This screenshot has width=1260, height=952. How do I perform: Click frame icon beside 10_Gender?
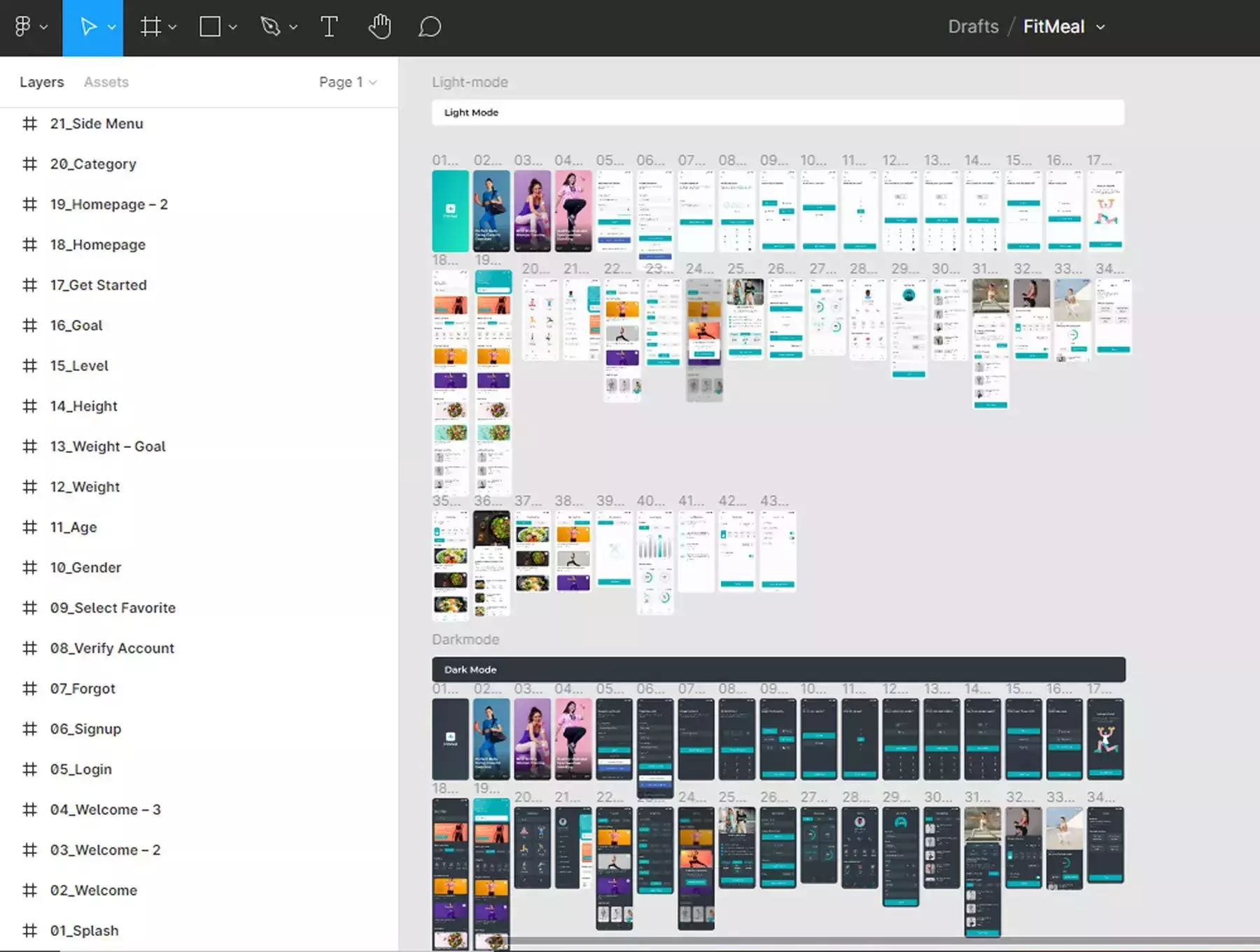coord(29,568)
